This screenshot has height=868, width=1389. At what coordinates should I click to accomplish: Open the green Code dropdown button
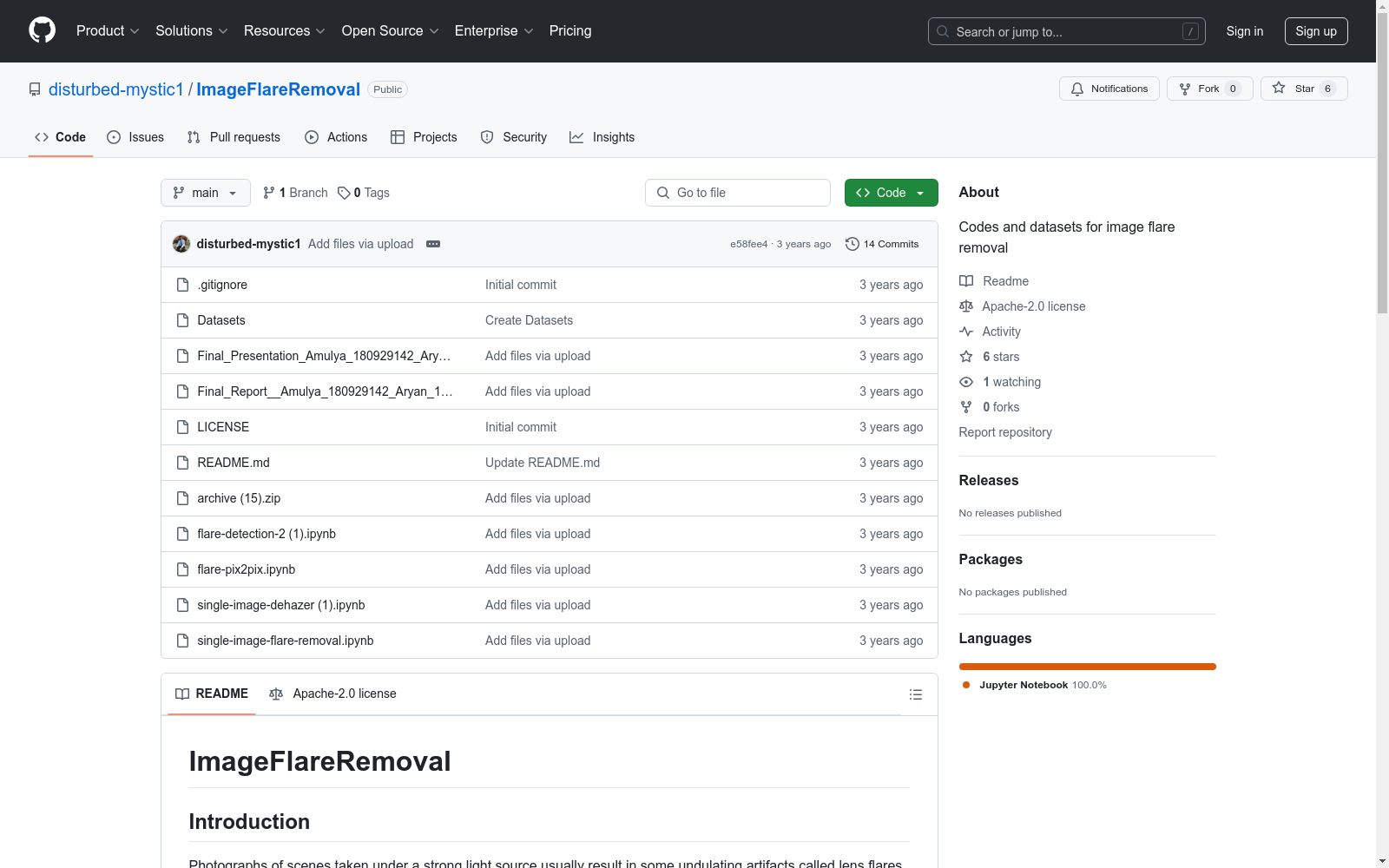pos(891,193)
